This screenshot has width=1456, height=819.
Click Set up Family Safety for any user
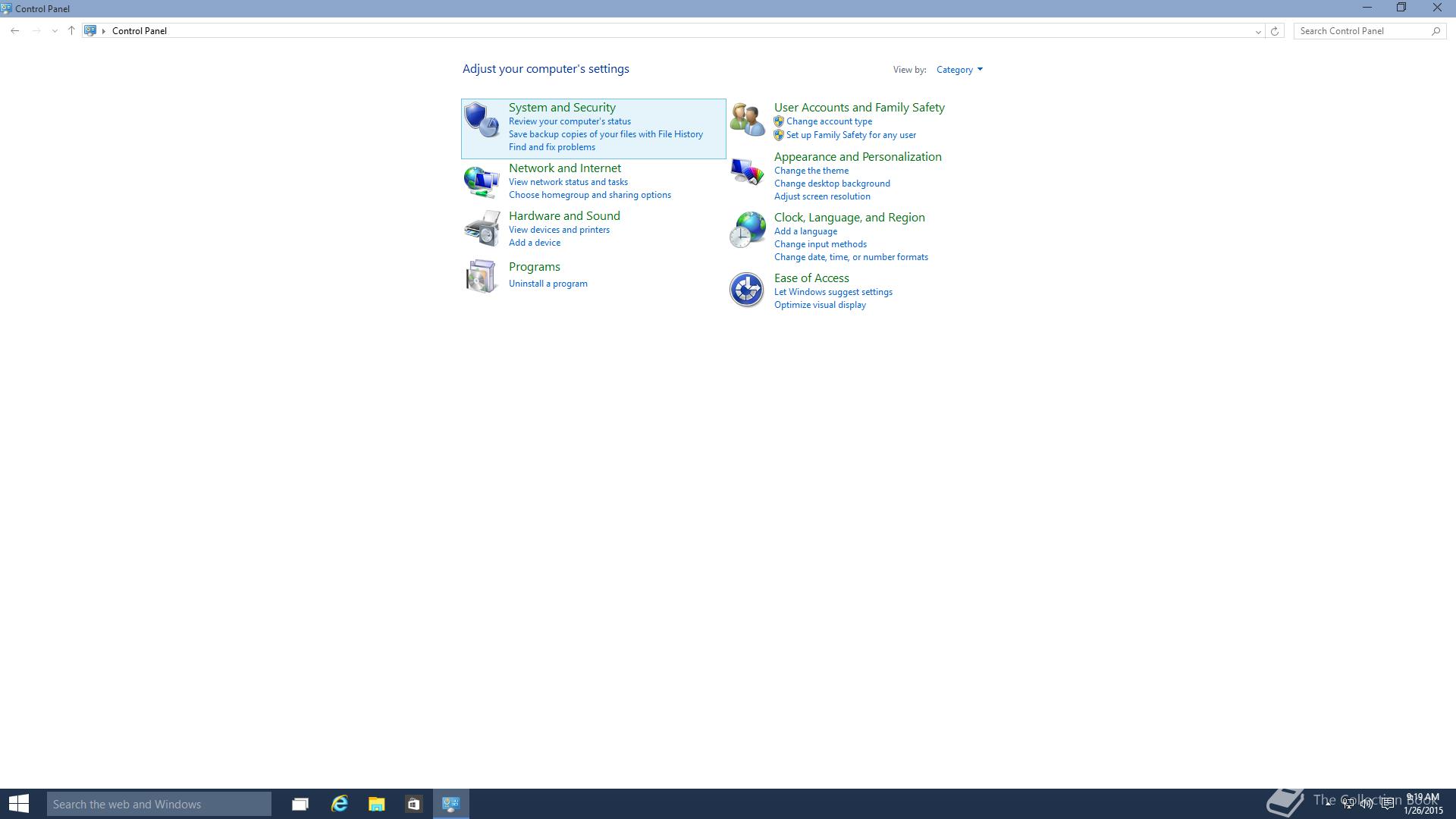point(851,135)
